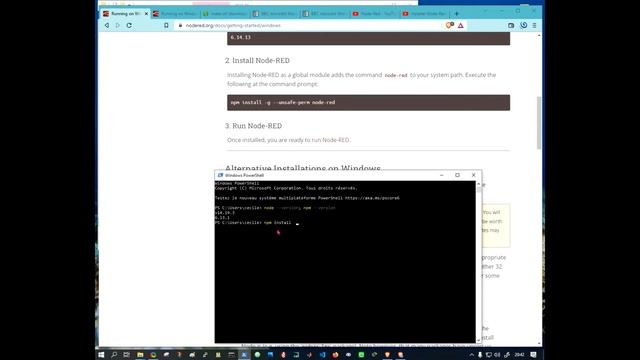The width and height of the screenshot is (640, 360).
Task: Click the web page scrollbar down arrow
Action: (539, 343)
